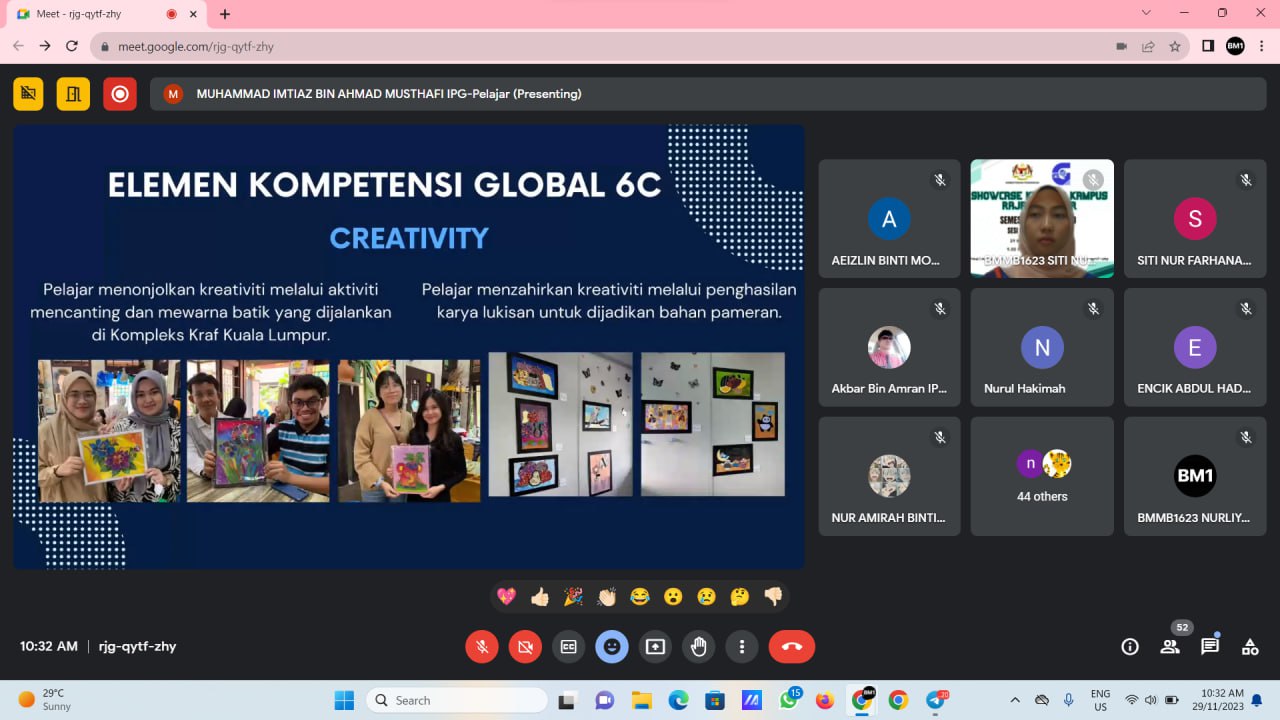
Task: Show the people list panel
Action: click(x=1170, y=647)
